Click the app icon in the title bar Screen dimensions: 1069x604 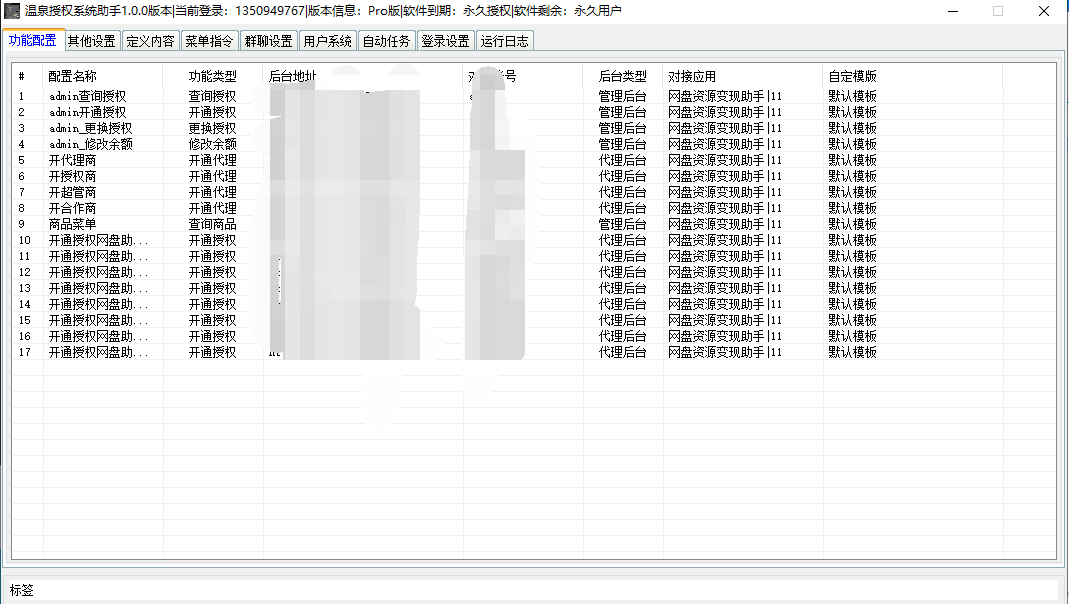pyautogui.click(x=13, y=11)
